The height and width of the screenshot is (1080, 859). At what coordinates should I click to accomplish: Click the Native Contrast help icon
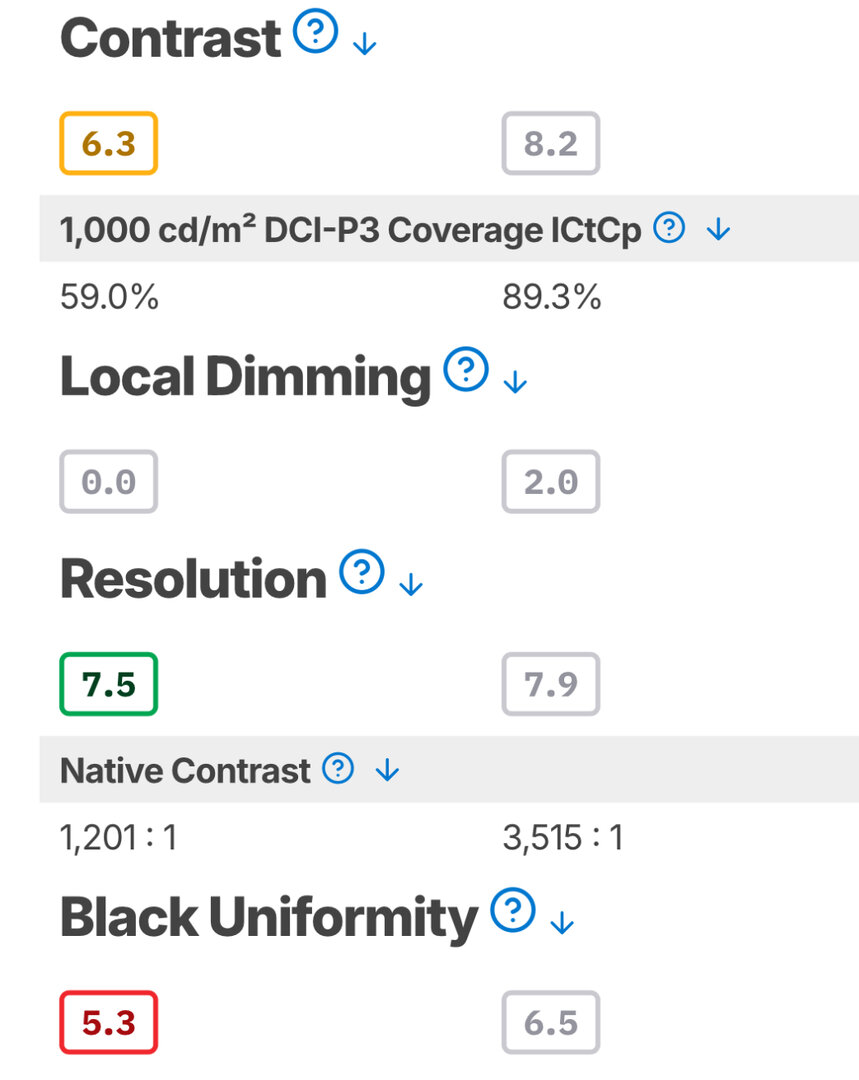tap(339, 769)
